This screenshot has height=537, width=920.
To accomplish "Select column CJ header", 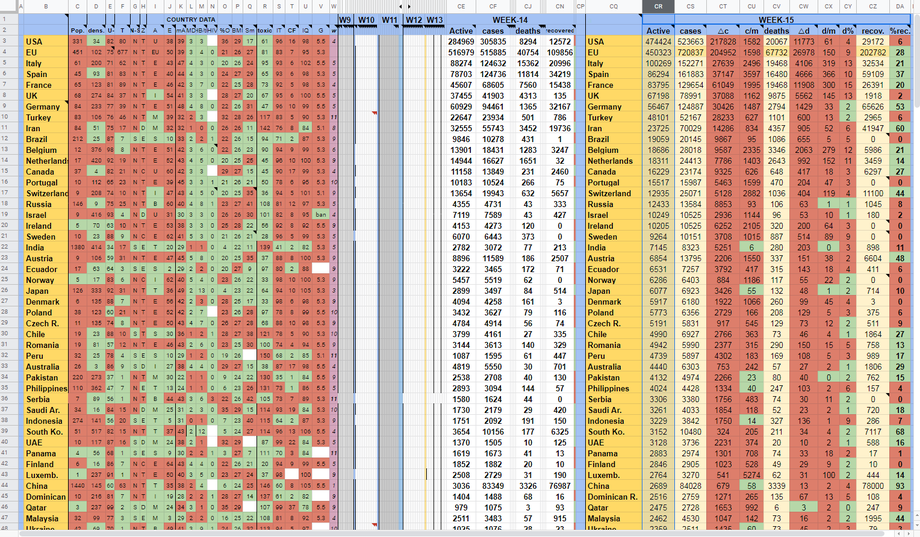I will click(x=527, y=6).
